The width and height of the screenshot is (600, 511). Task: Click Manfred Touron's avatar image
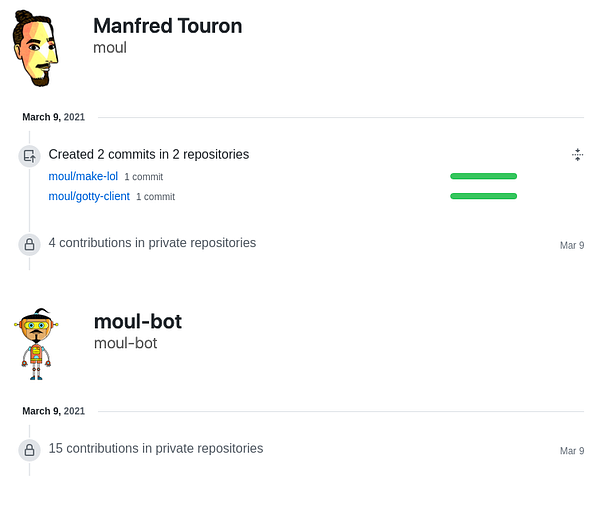coord(35,48)
